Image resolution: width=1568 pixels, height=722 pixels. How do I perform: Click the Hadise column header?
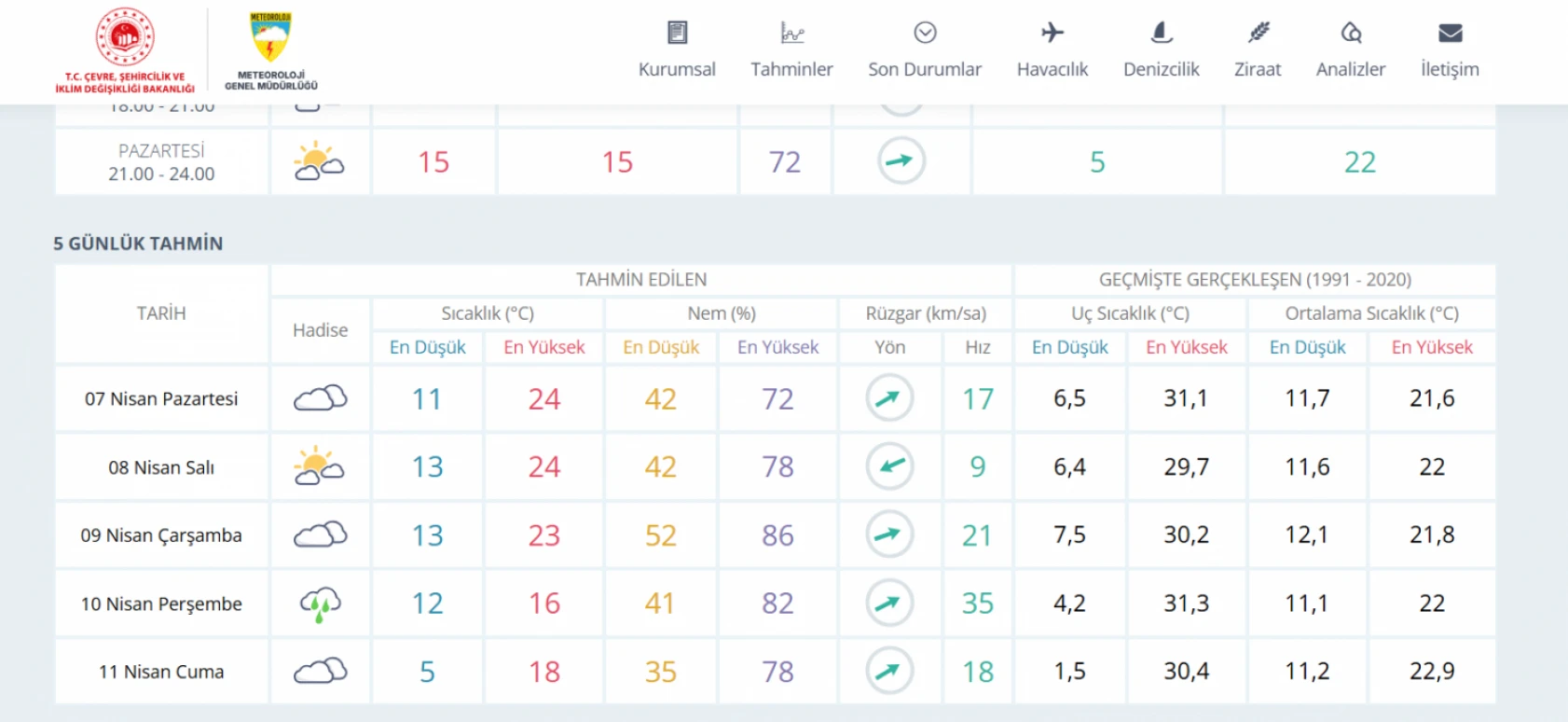[320, 330]
